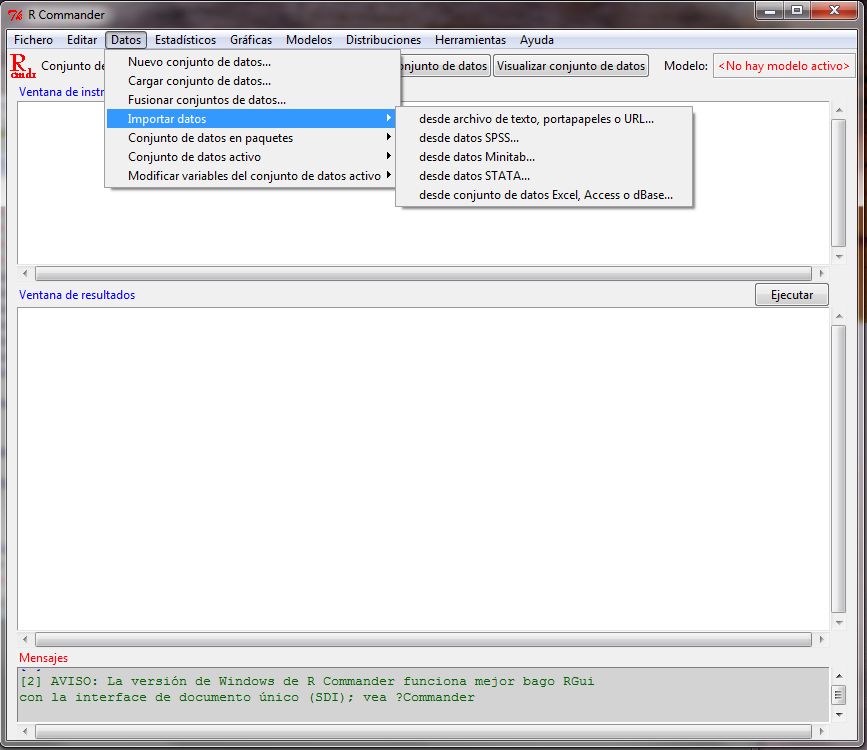The height and width of the screenshot is (750, 867).
Task: Click the Mensajes vertical scrollbar thumb
Action: click(839, 695)
